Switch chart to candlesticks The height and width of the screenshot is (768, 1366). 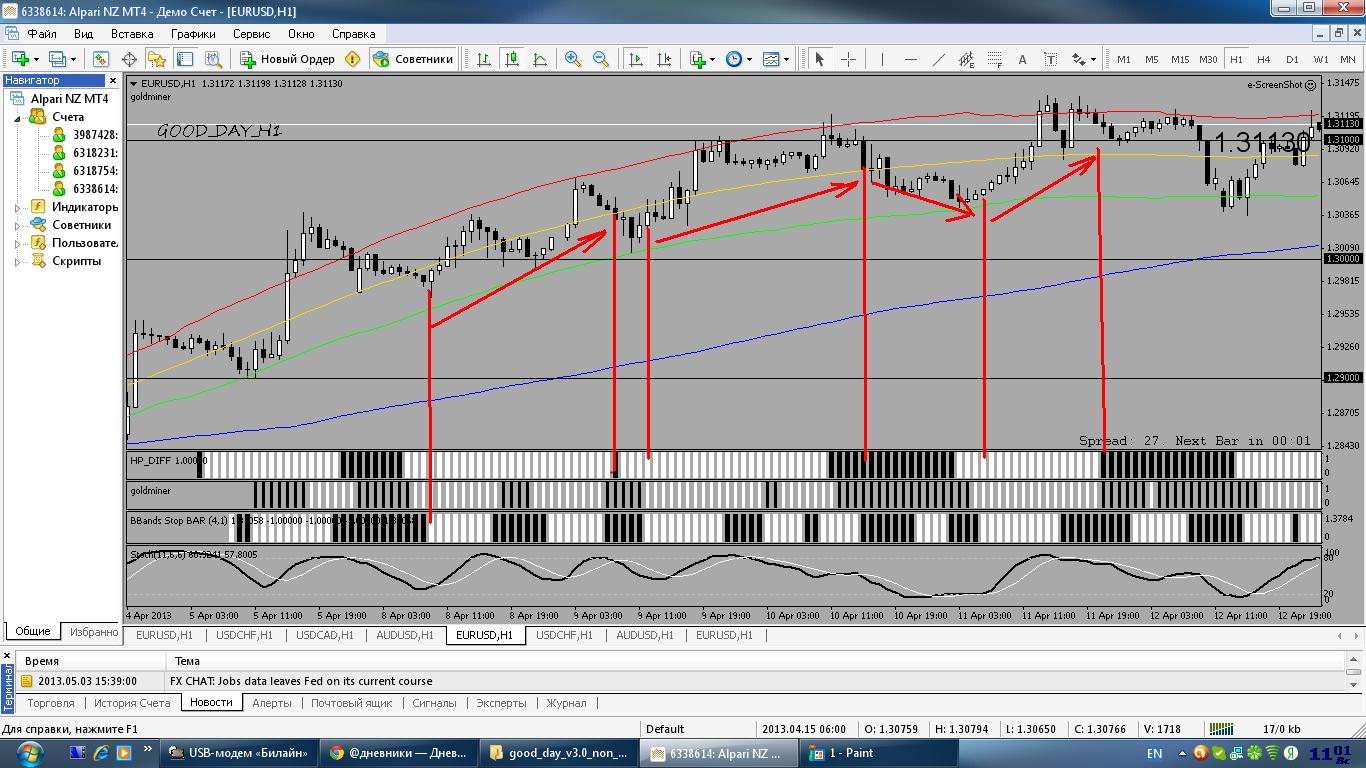click(x=511, y=59)
